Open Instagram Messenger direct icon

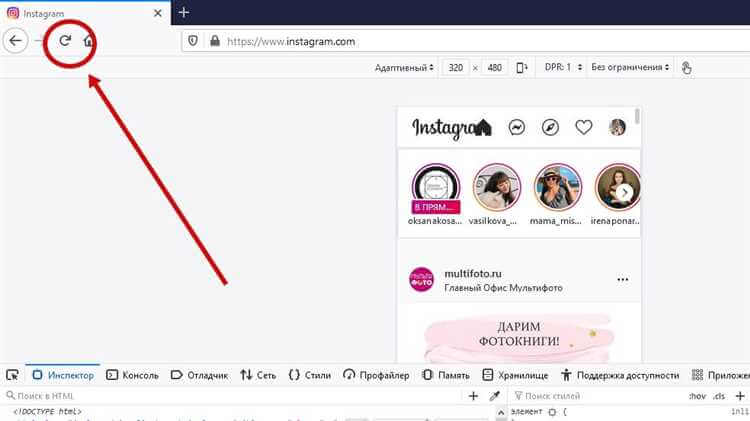click(517, 127)
